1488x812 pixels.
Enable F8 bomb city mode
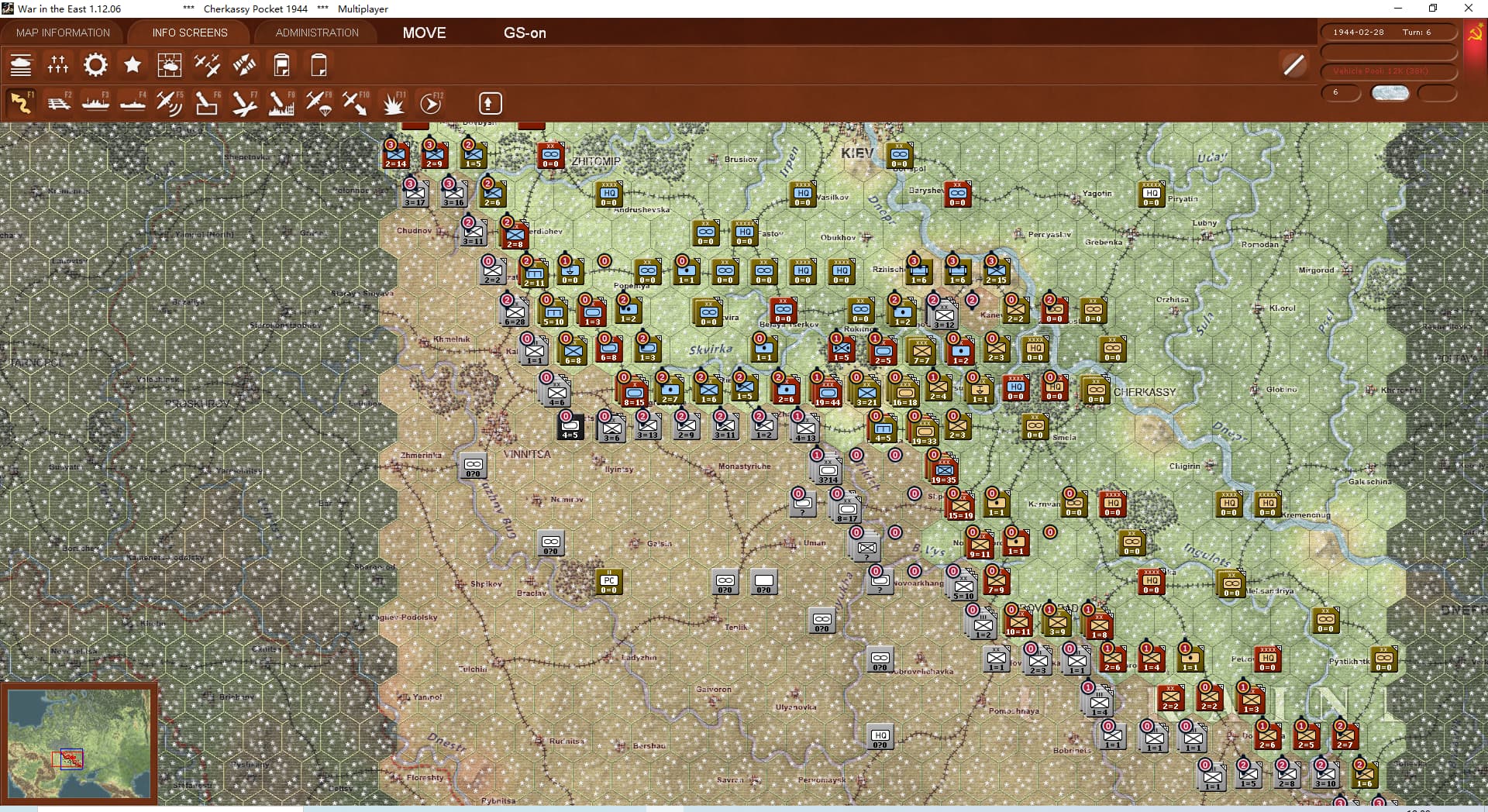point(281,103)
